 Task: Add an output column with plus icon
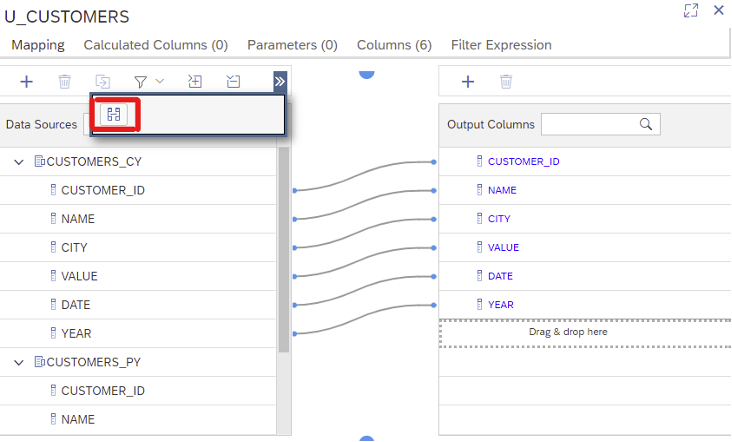(468, 82)
